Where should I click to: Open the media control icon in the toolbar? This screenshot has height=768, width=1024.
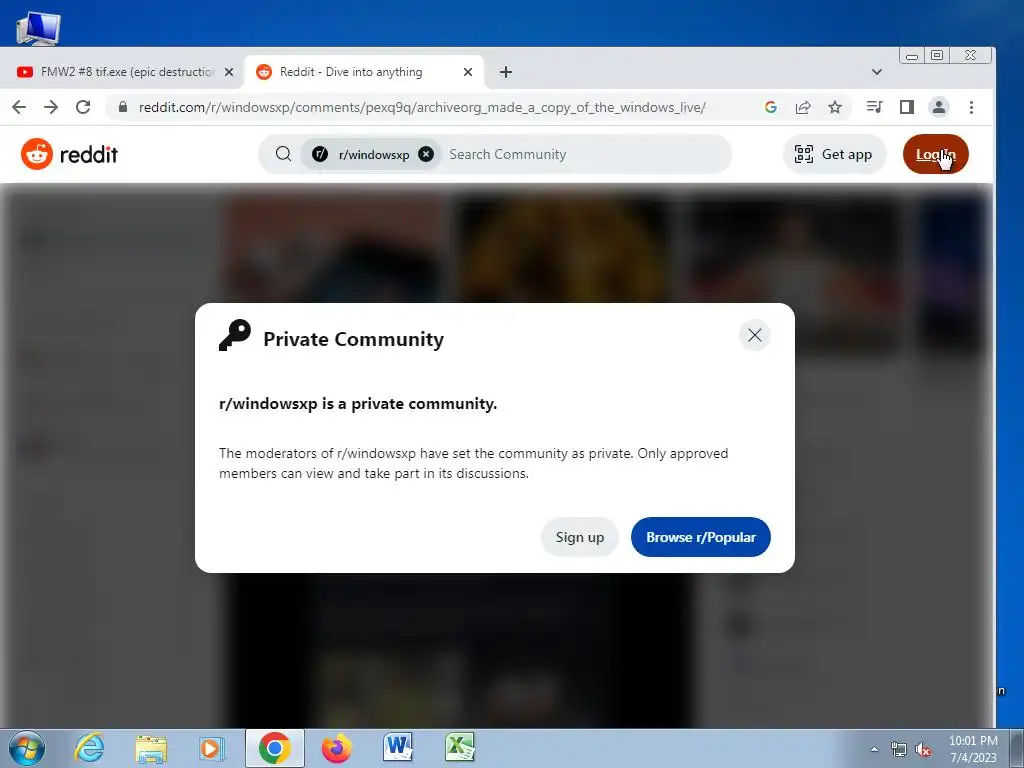pos(874,106)
